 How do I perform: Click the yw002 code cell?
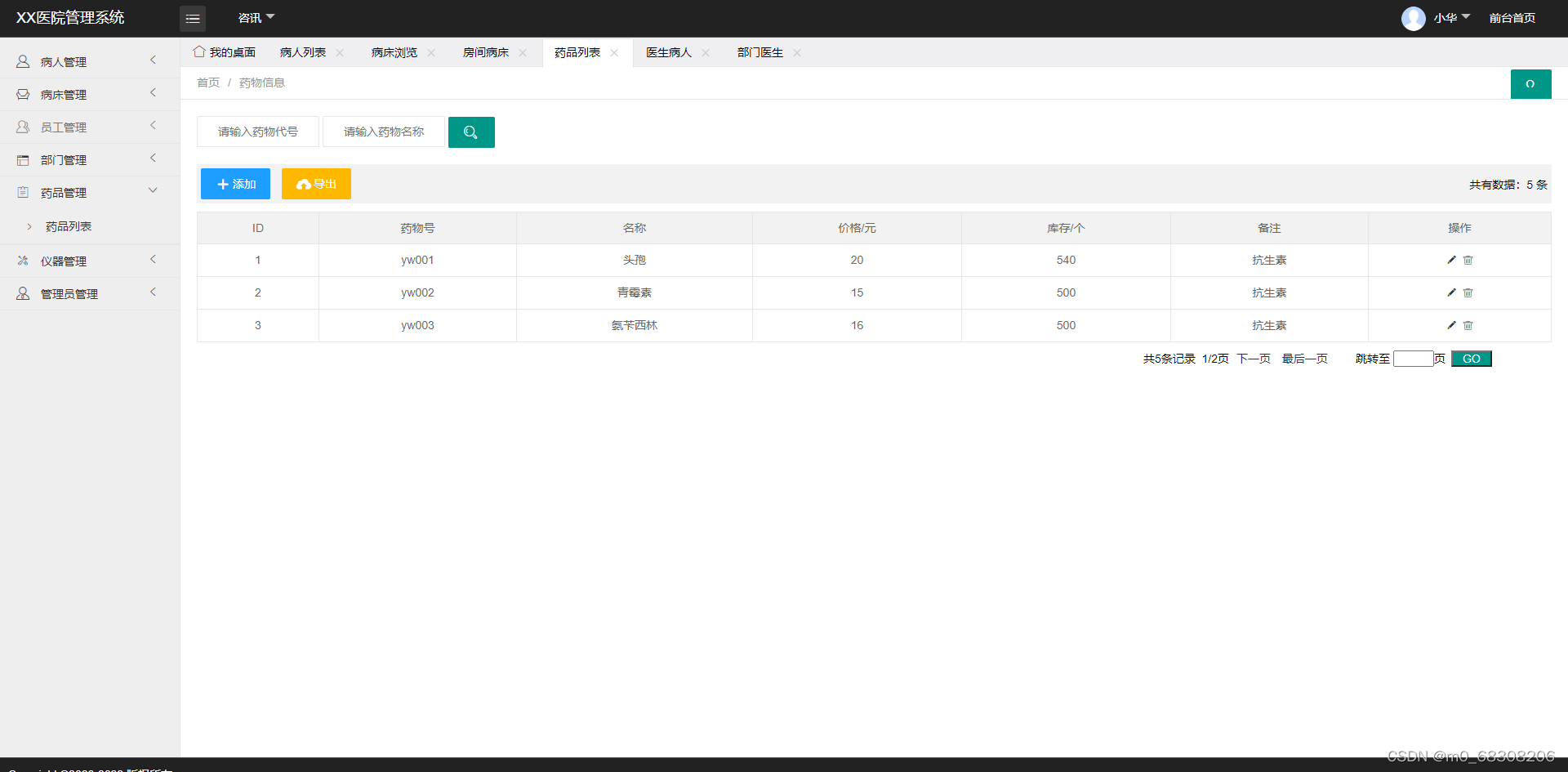click(417, 292)
